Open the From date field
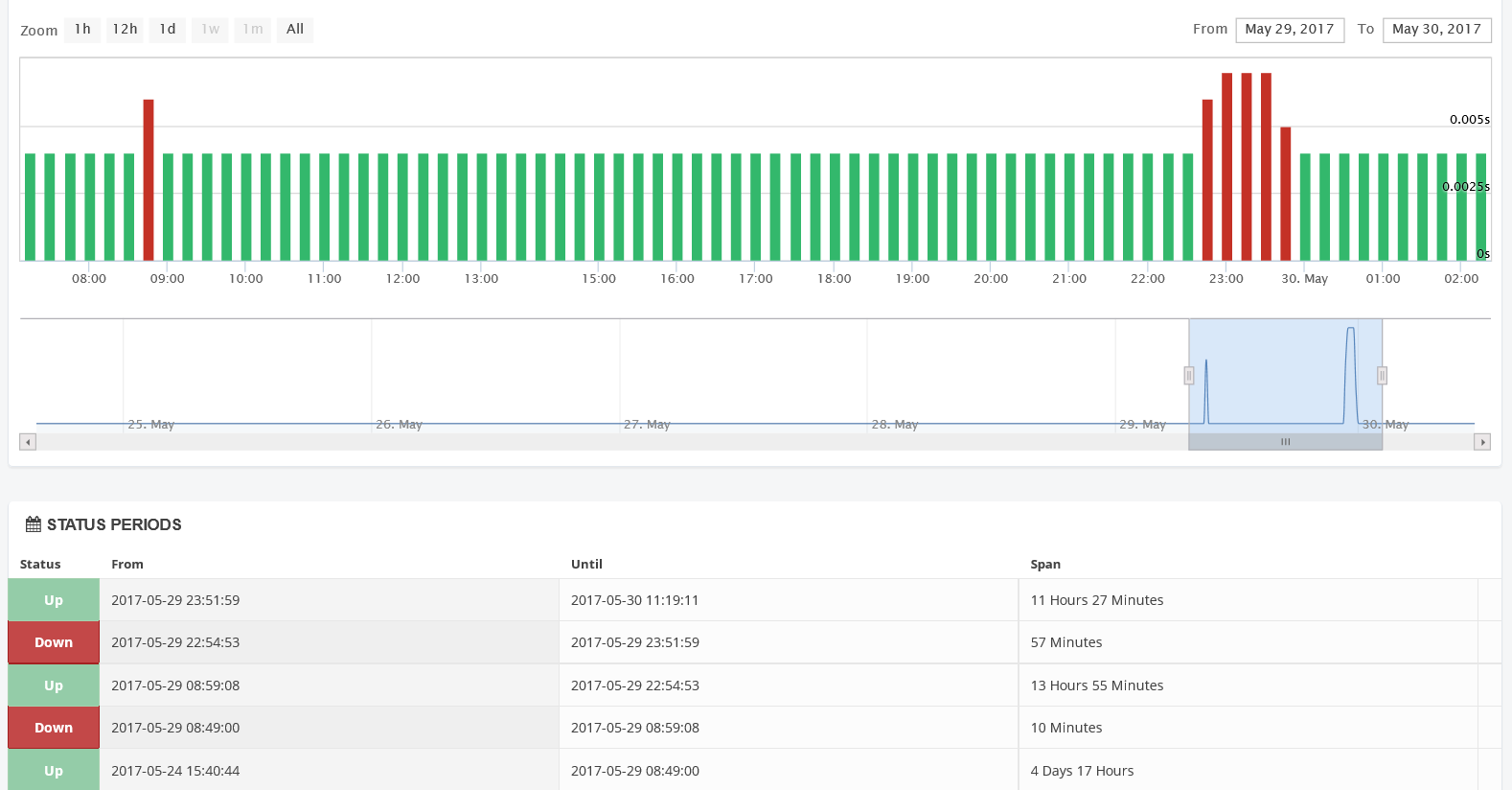 (x=1289, y=30)
